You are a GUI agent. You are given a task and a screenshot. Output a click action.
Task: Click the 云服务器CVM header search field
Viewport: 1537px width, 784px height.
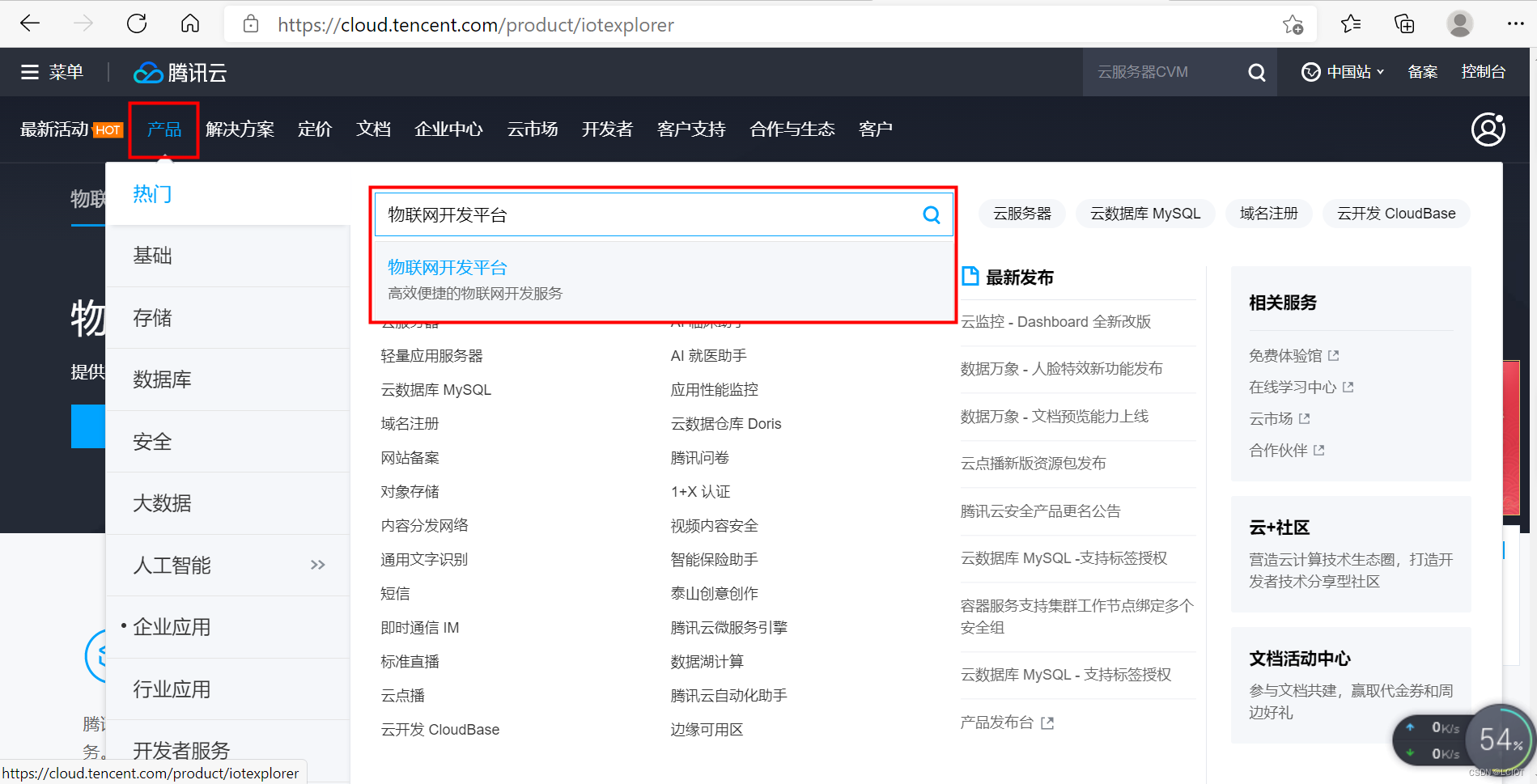(1164, 72)
